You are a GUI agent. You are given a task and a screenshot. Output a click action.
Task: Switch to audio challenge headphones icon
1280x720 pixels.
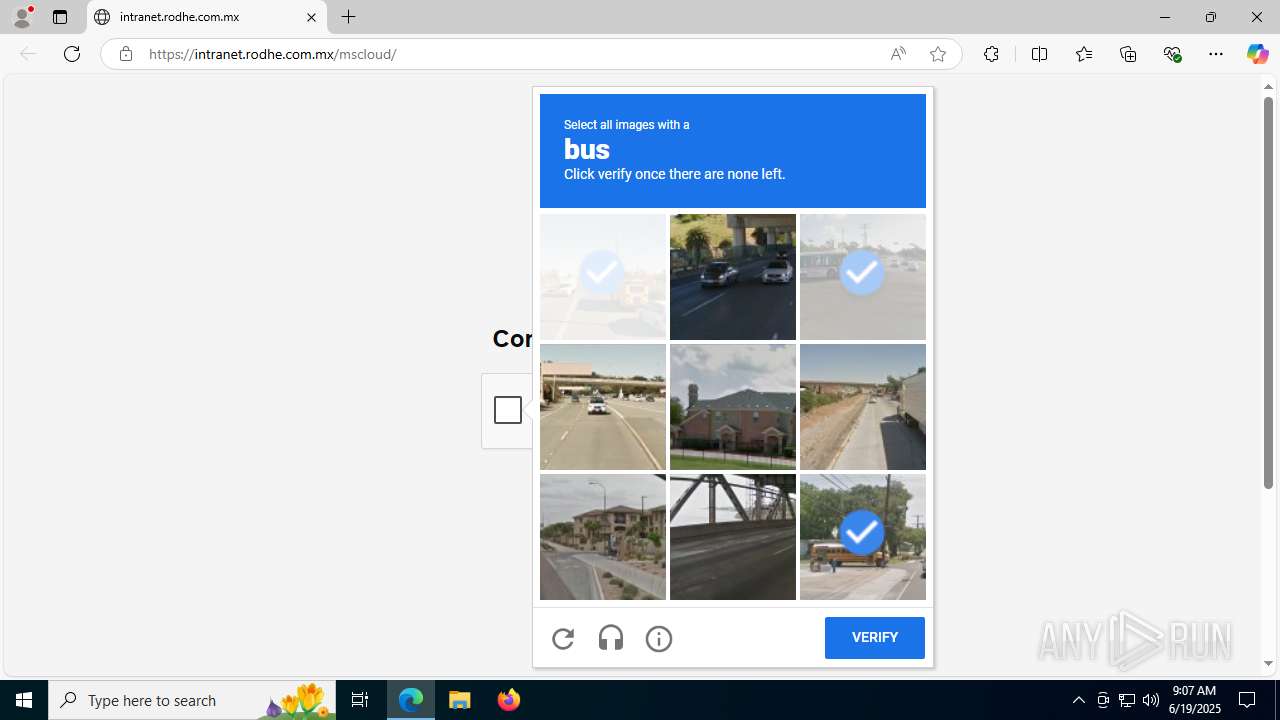611,638
